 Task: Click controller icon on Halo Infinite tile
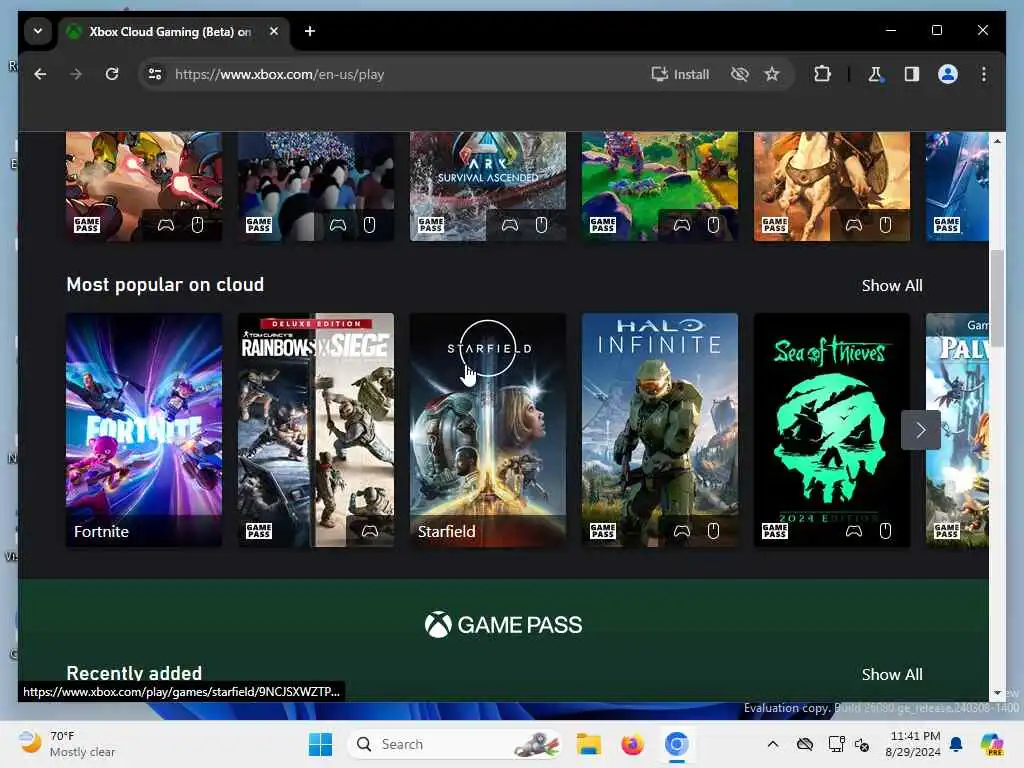point(682,531)
